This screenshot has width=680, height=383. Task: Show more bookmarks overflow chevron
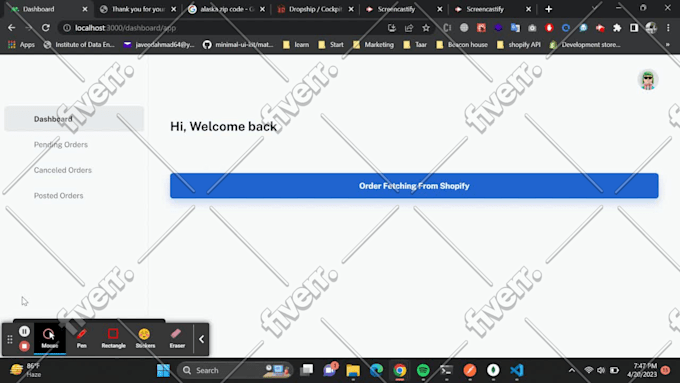tap(668, 45)
